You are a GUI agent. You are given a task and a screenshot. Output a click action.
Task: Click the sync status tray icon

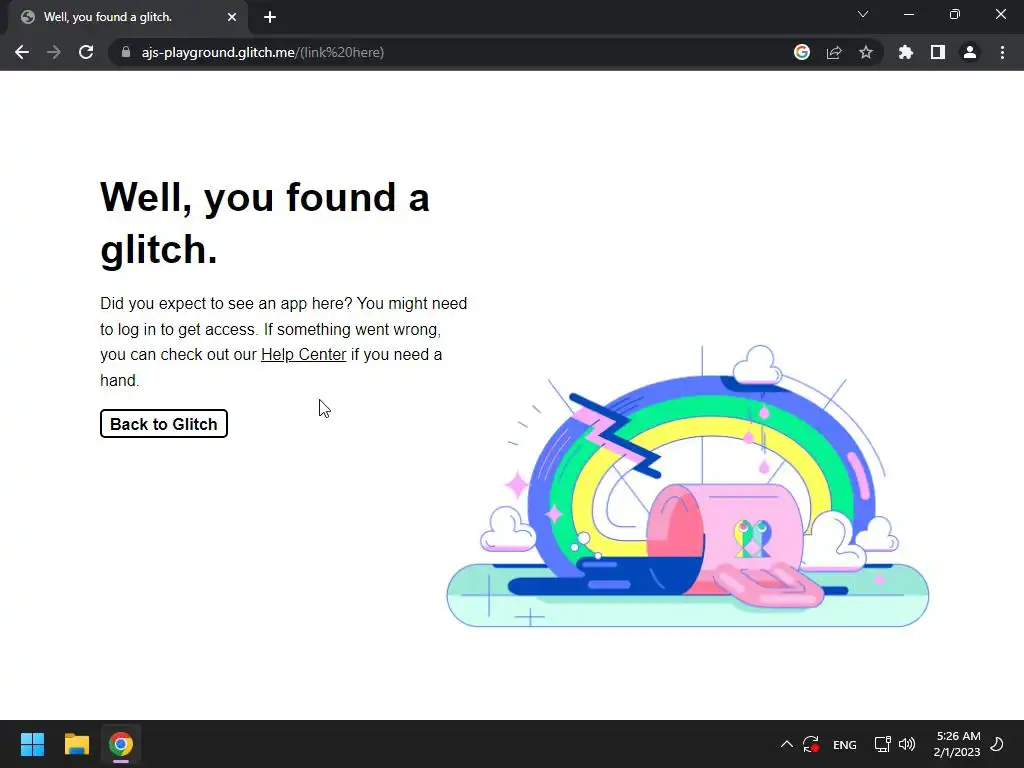tap(811, 744)
